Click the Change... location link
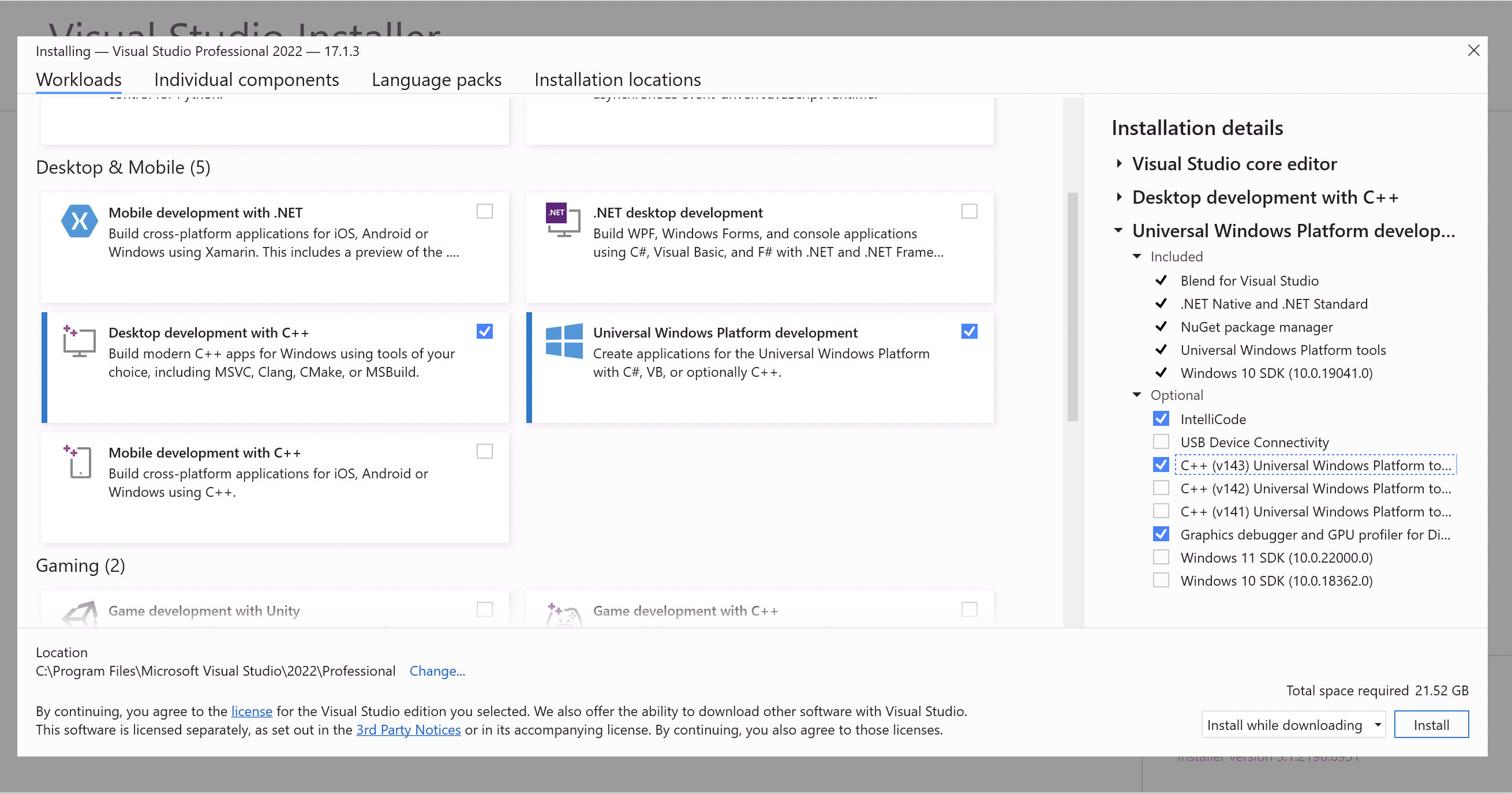1512x794 pixels. (437, 671)
